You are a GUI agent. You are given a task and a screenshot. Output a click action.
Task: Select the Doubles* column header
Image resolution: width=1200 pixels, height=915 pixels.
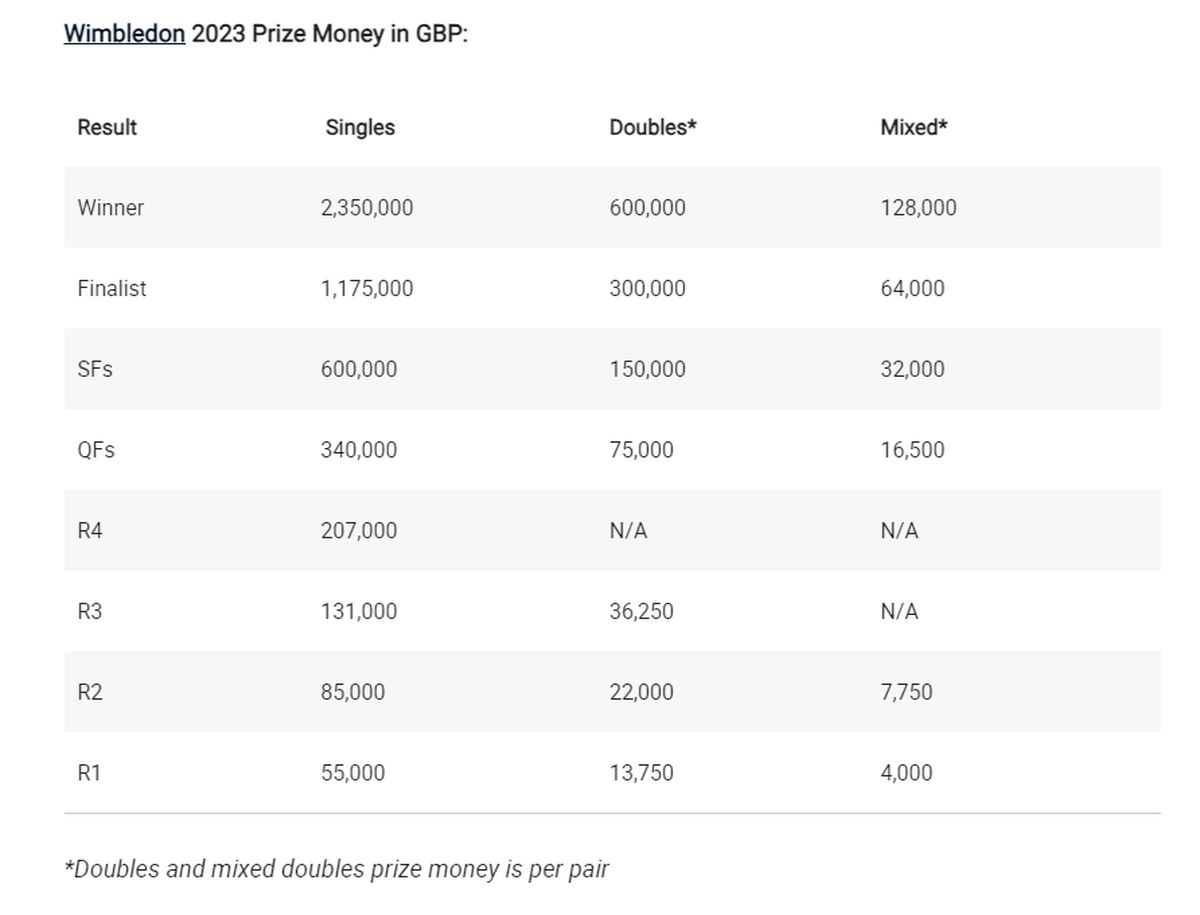tap(653, 128)
